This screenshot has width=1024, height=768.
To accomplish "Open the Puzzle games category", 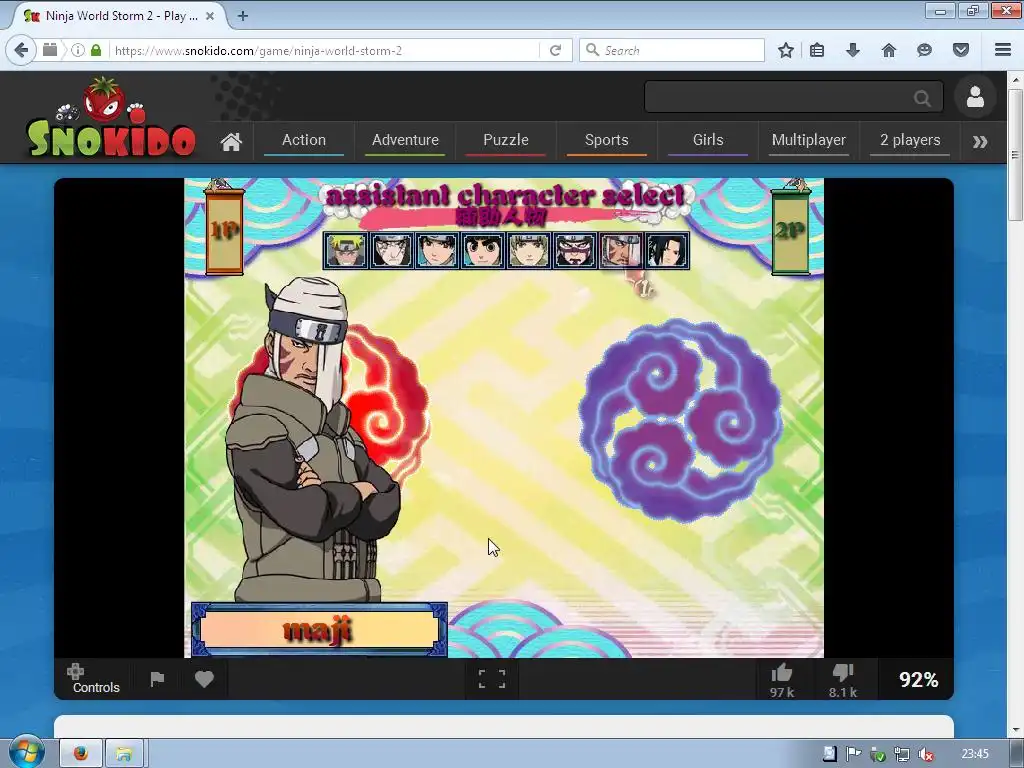I will (x=505, y=140).
